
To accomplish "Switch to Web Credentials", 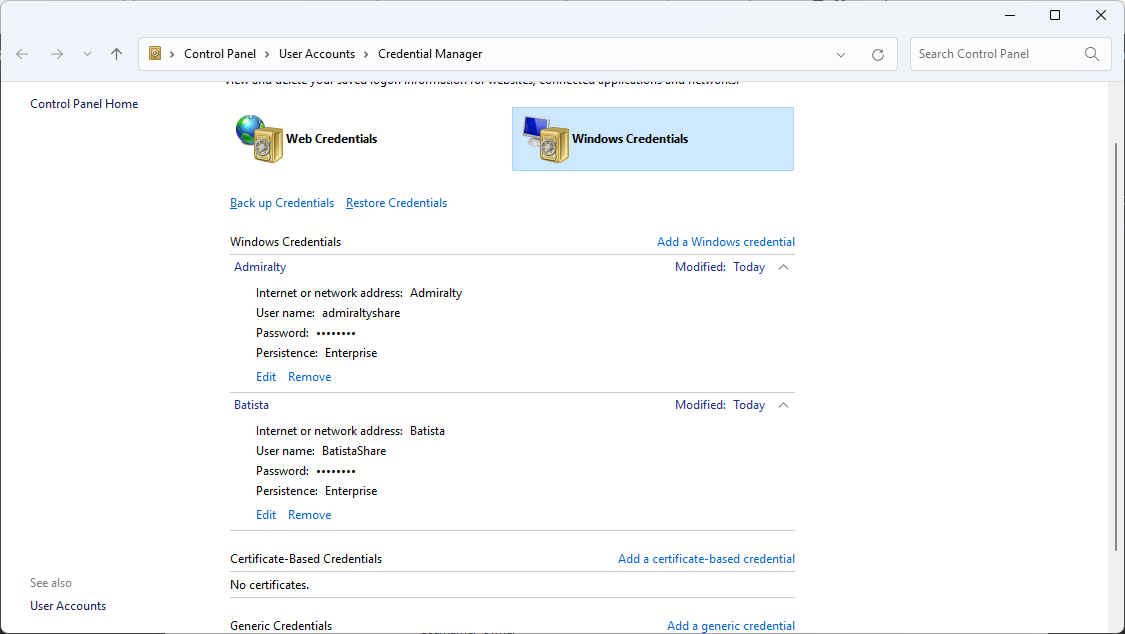I will (x=331, y=139).
